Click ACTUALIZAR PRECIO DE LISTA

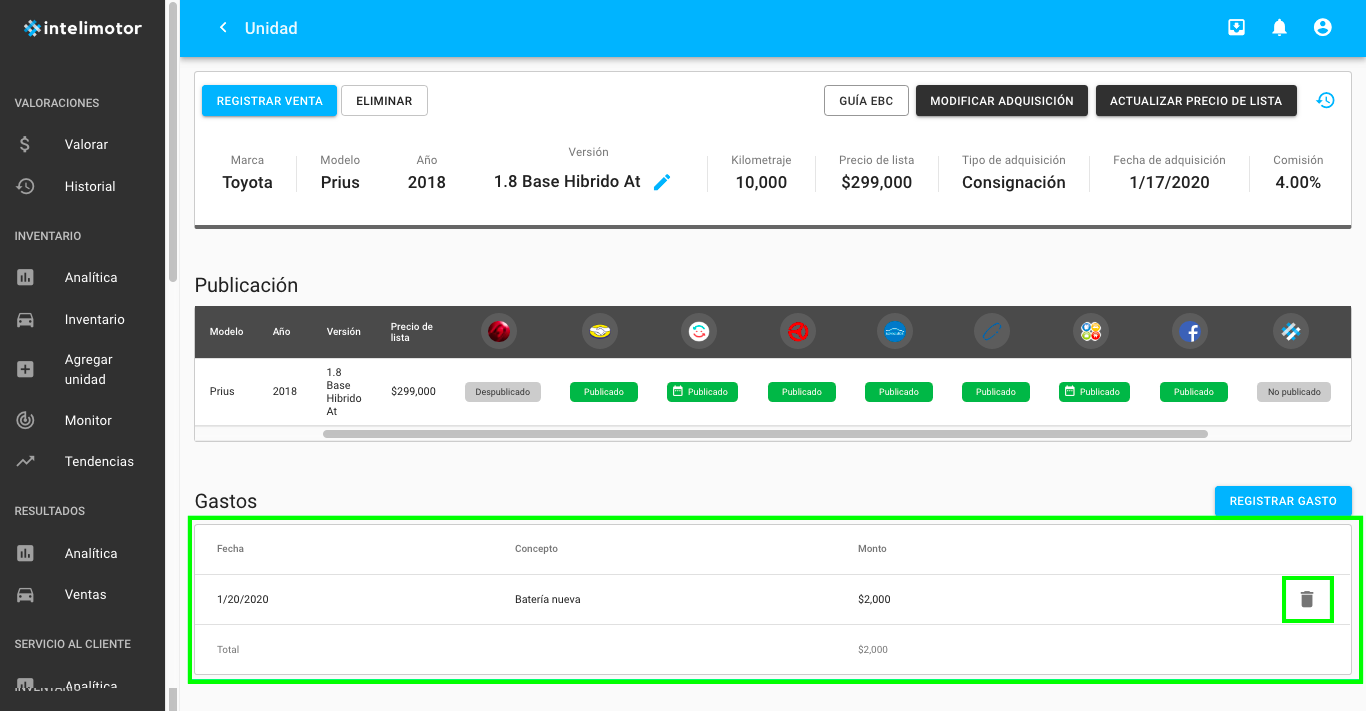coord(1196,101)
